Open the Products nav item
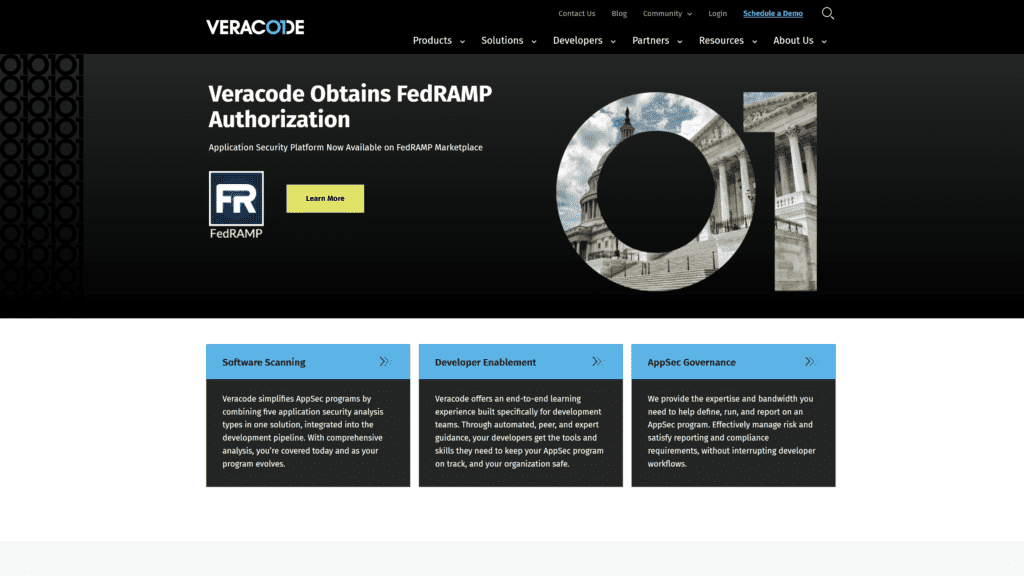The image size is (1024, 576). [432, 40]
